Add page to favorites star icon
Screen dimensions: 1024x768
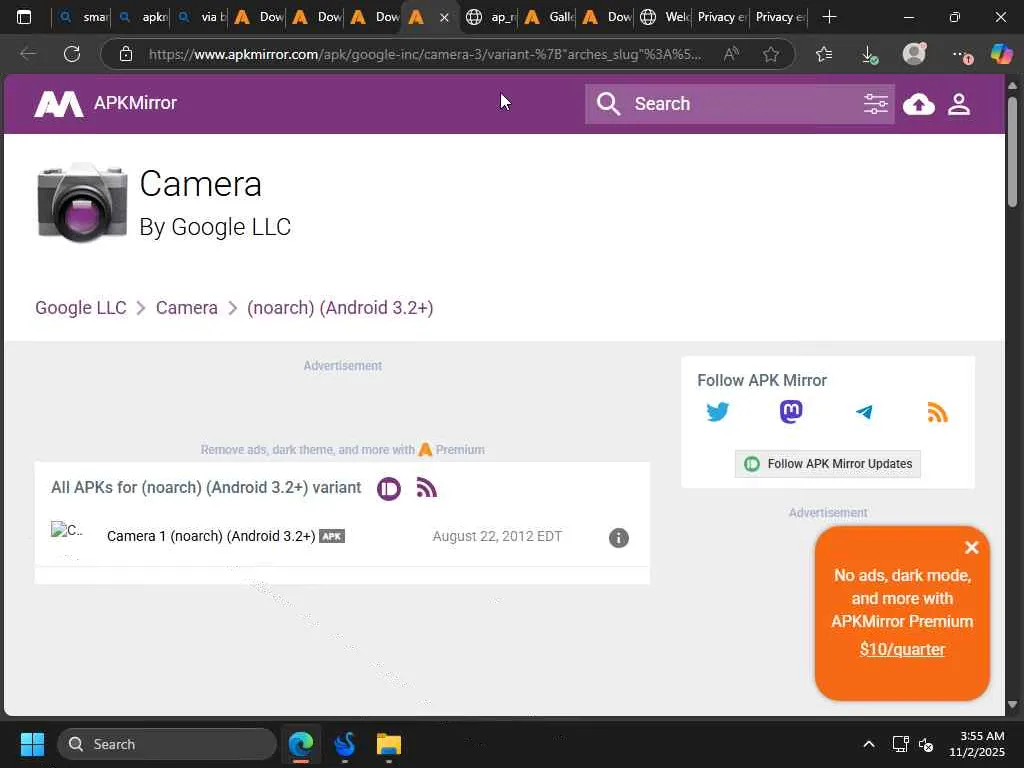[771, 54]
